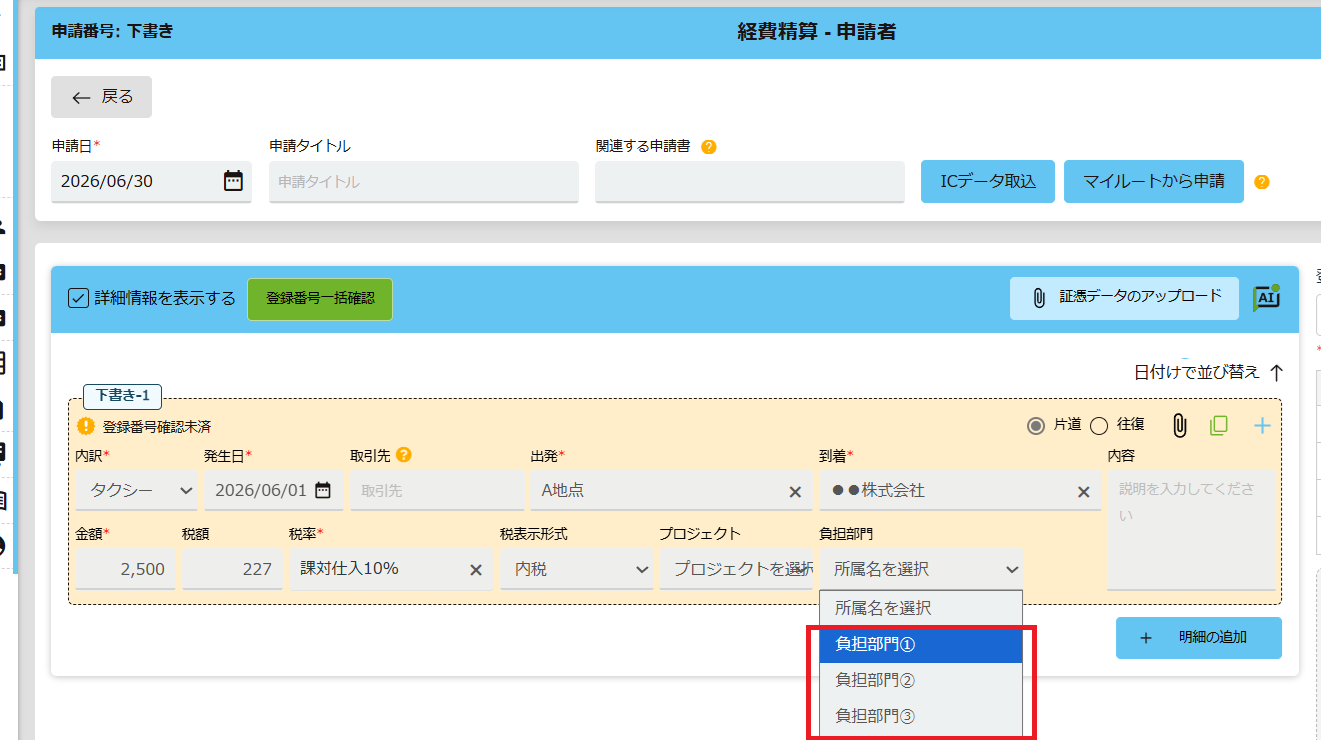The height and width of the screenshot is (740, 1321).
Task: Click help icon next to 取引先 label
Action: coord(404,455)
